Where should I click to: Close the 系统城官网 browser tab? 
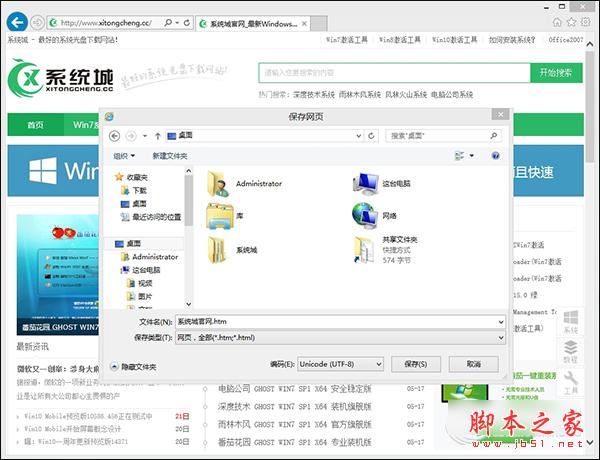304,24
